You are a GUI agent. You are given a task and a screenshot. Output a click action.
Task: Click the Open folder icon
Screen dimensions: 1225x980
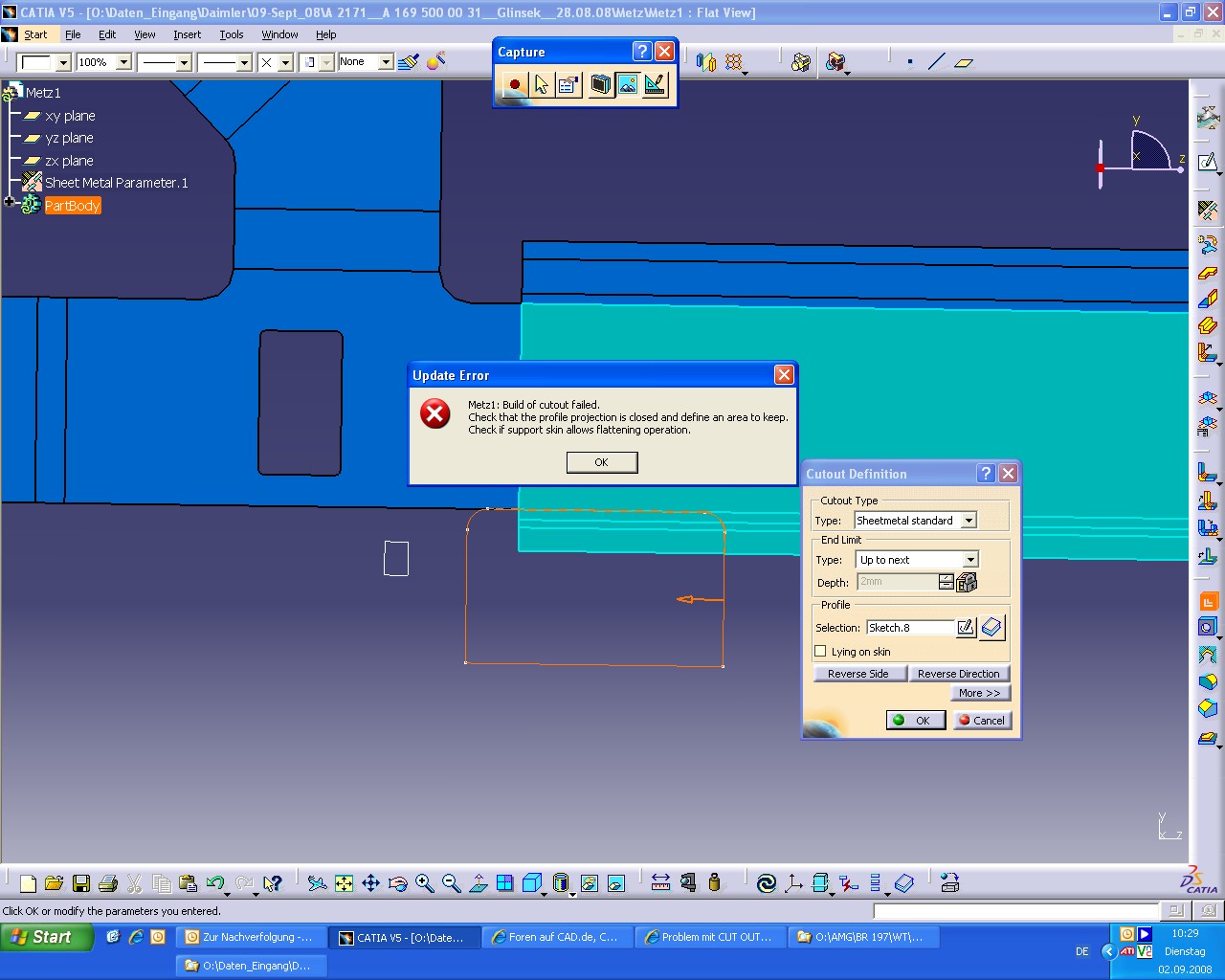tap(54, 883)
